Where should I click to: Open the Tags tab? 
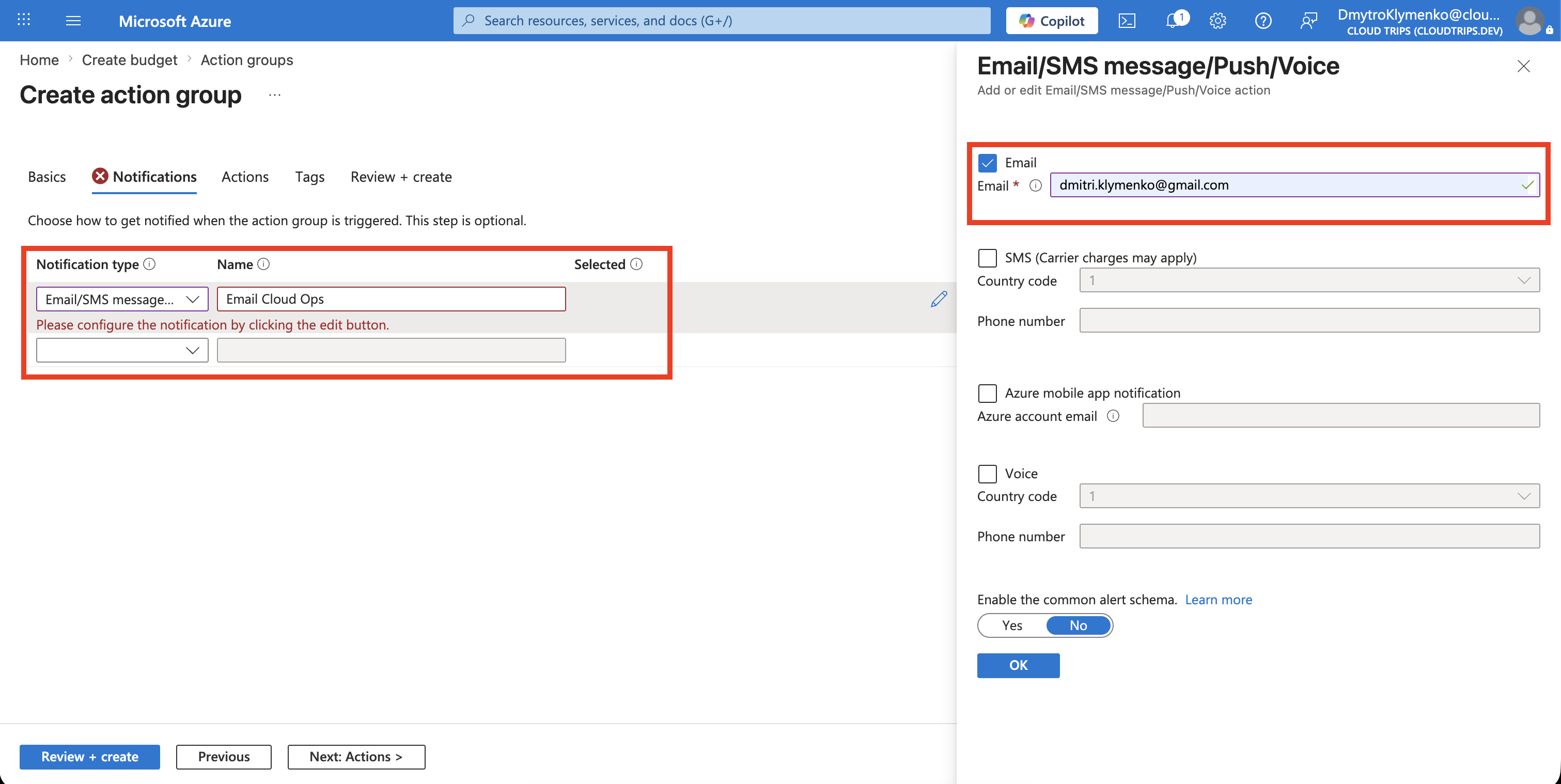(309, 177)
